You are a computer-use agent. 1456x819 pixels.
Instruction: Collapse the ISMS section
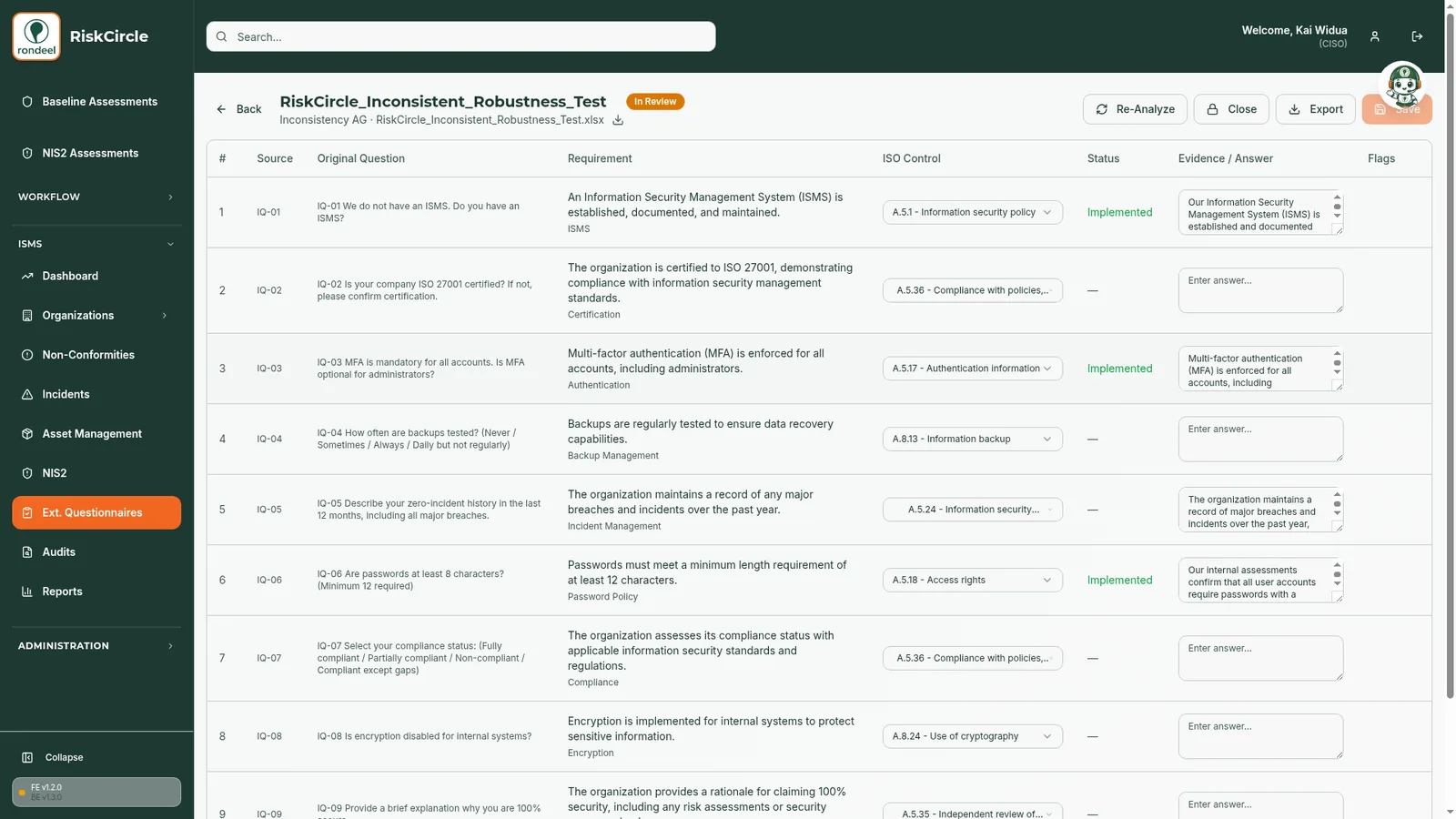96,244
